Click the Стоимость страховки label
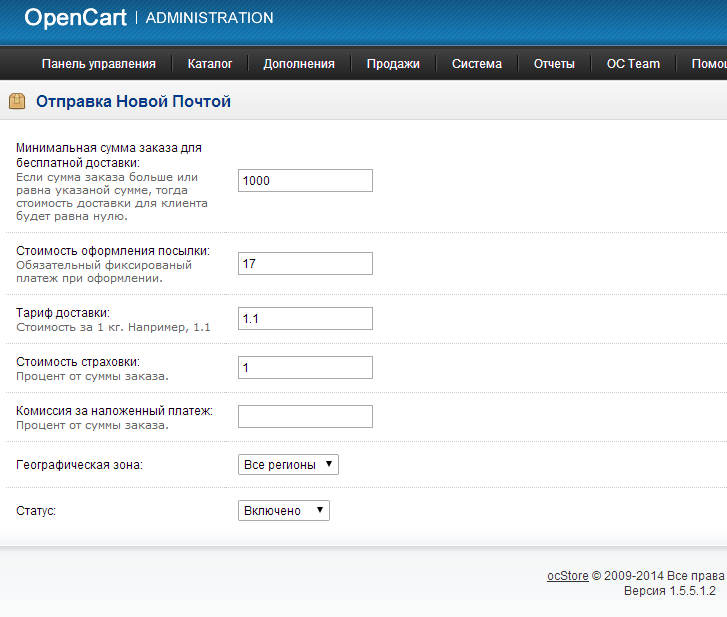The height and width of the screenshot is (617, 727). (78, 362)
